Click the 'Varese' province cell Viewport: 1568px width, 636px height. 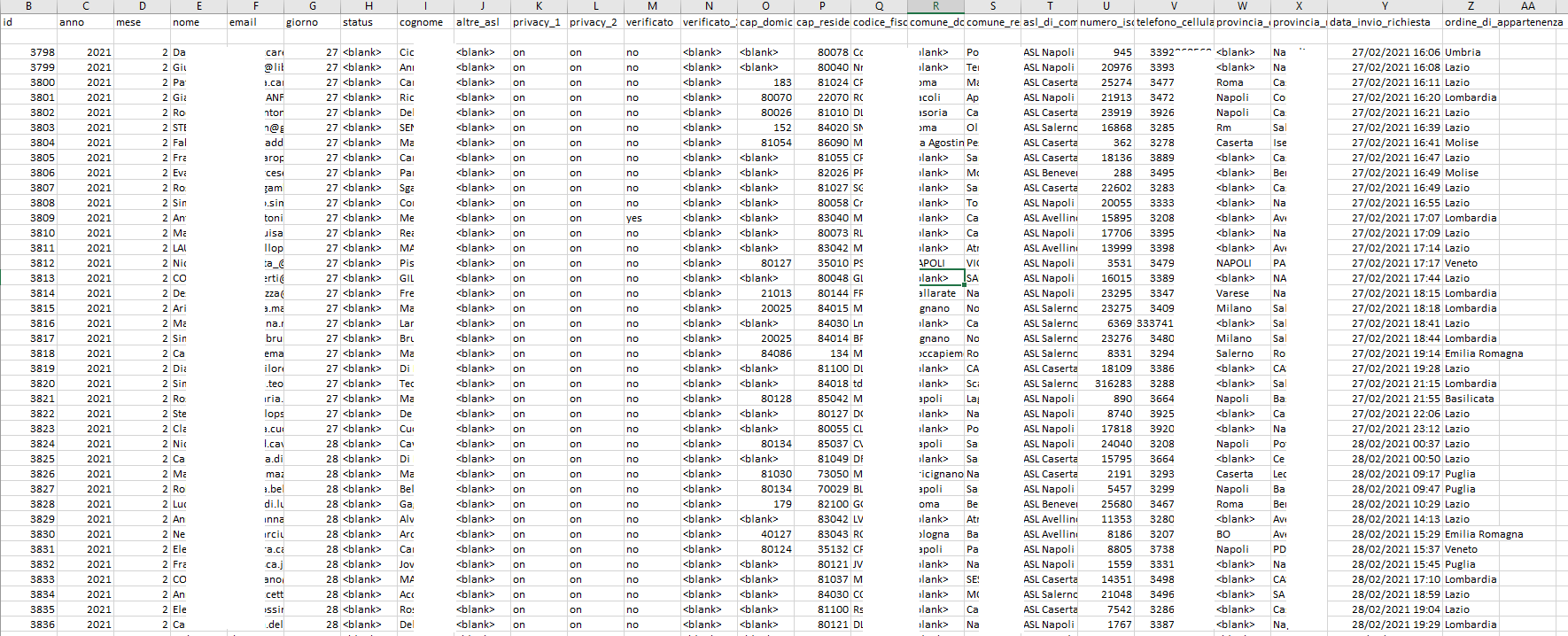pos(1232,293)
